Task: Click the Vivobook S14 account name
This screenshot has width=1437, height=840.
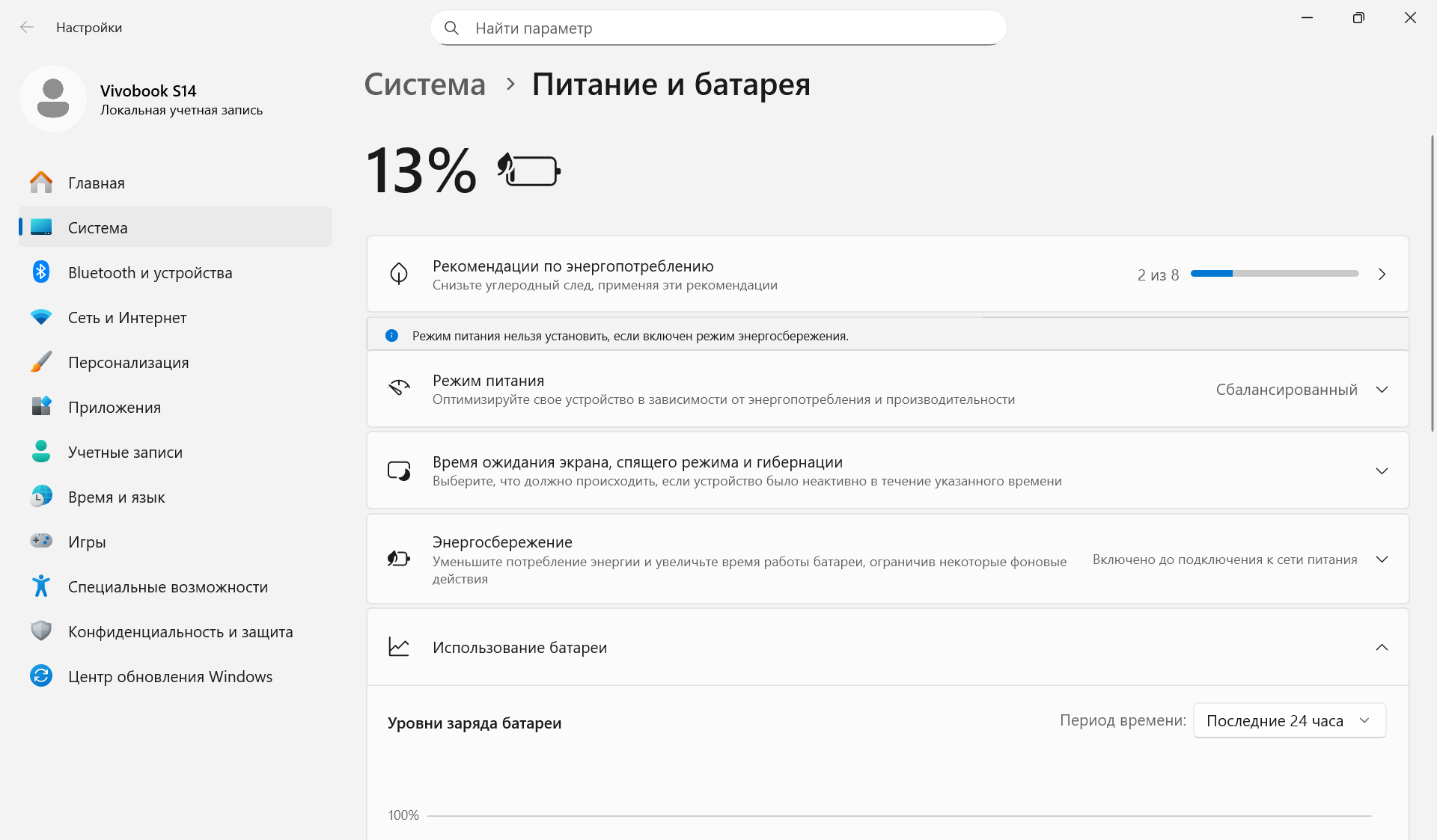Action: (148, 91)
